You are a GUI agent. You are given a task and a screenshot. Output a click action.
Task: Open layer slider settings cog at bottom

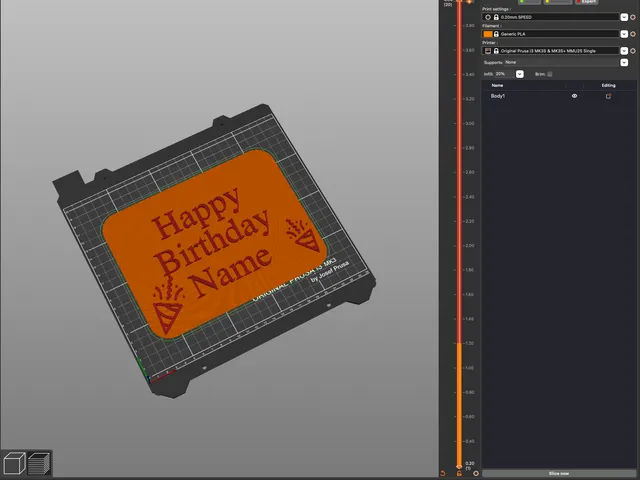476,473
